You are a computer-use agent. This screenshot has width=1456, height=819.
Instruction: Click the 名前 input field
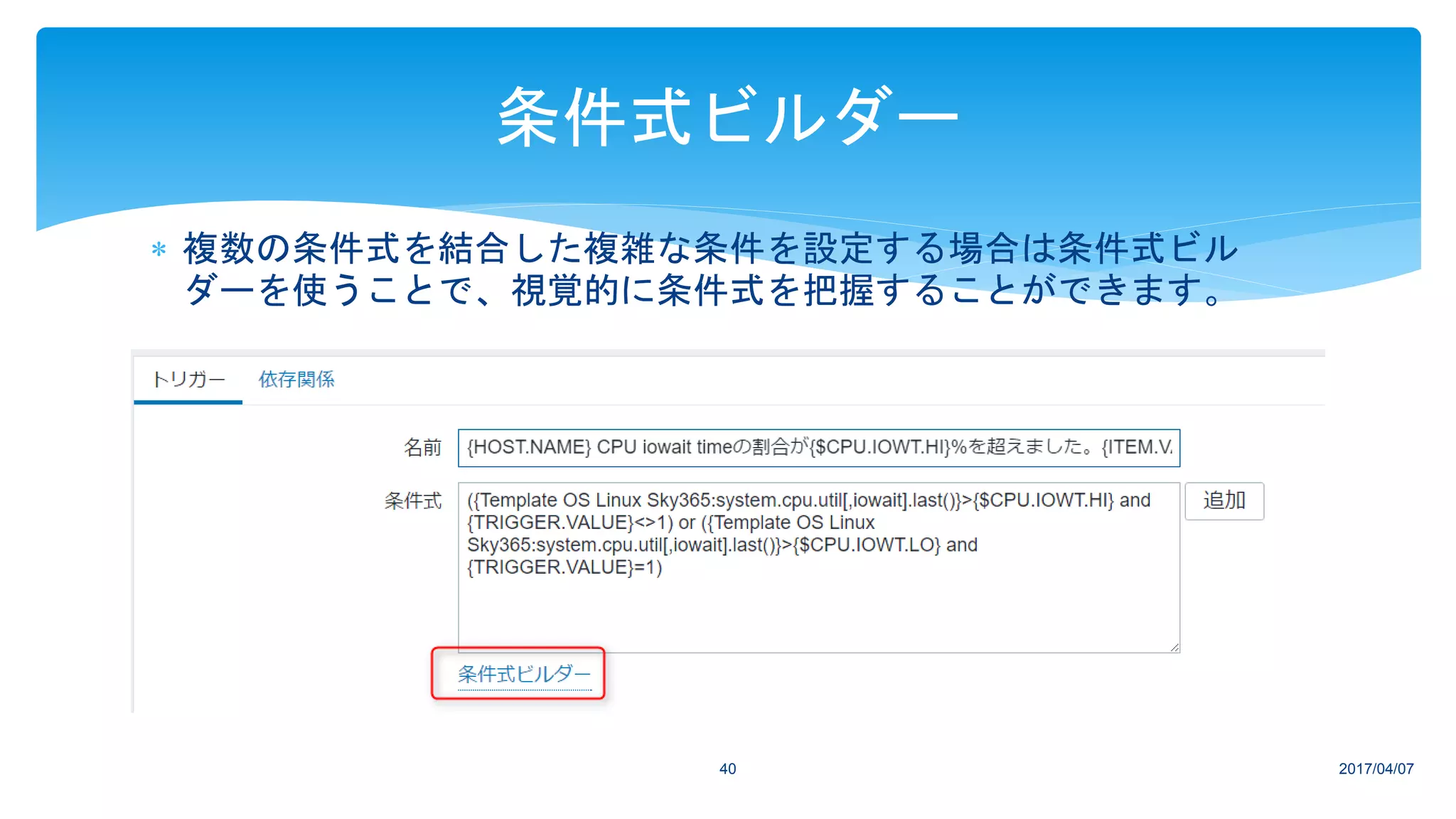click(819, 448)
